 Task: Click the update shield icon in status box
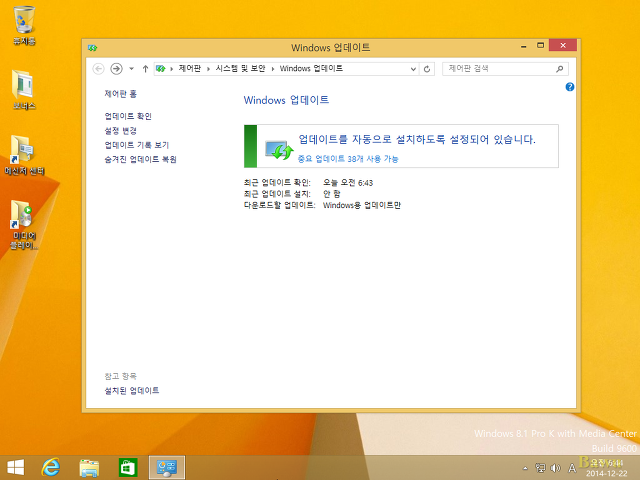[279, 150]
